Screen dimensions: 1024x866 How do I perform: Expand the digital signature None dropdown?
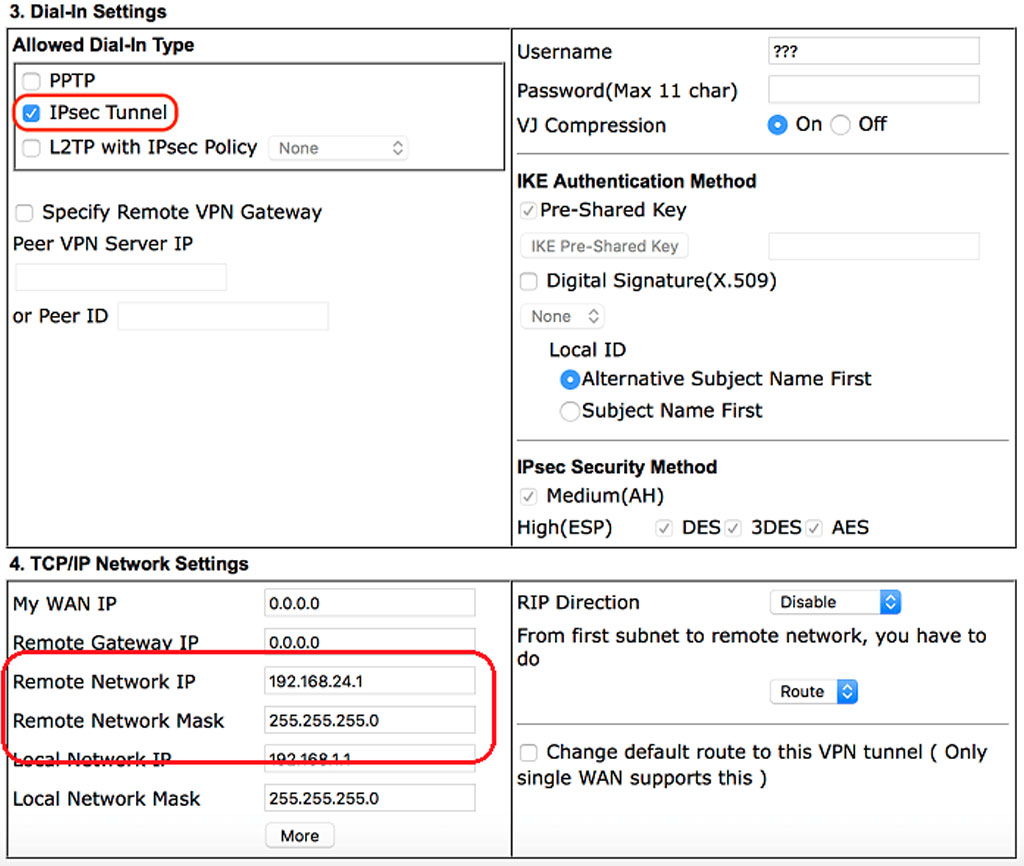(562, 317)
